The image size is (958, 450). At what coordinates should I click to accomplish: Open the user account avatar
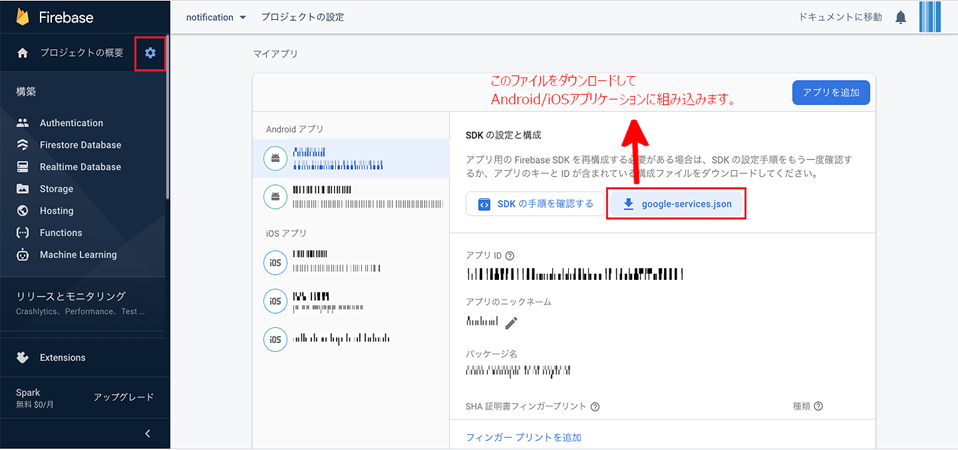point(930,16)
